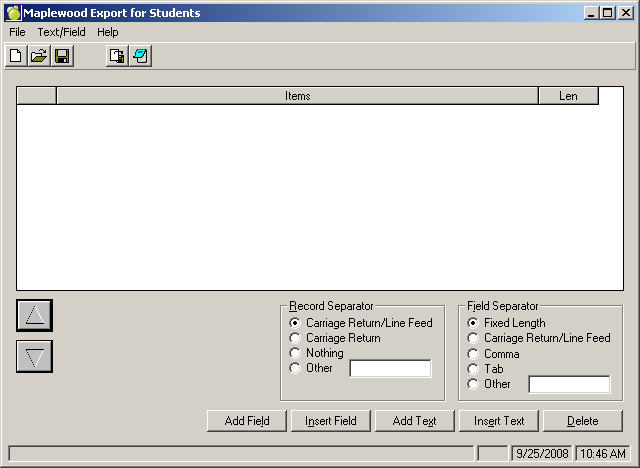Open the Help menu
The height and width of the screenshot is (468, 640).
(107, 32)
